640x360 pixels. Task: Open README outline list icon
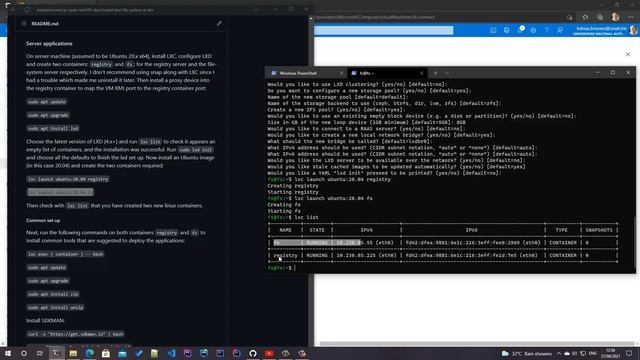pos(24,23)
